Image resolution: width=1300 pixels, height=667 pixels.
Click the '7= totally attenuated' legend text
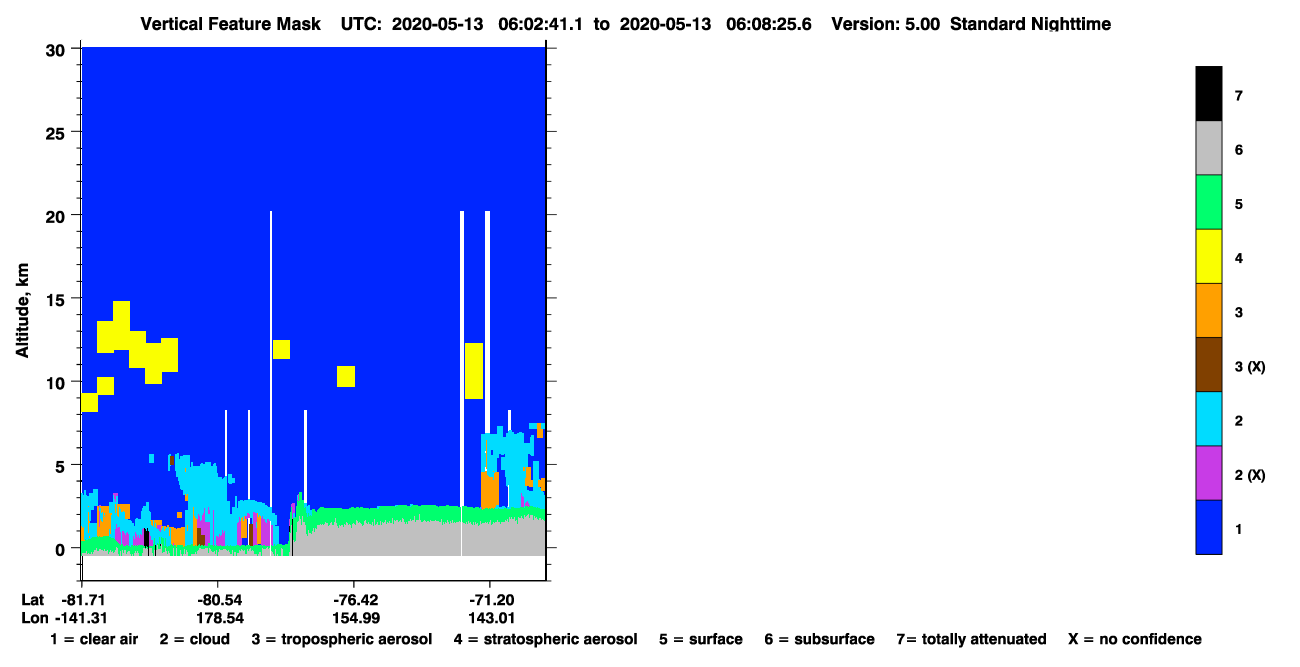[971, 639]
